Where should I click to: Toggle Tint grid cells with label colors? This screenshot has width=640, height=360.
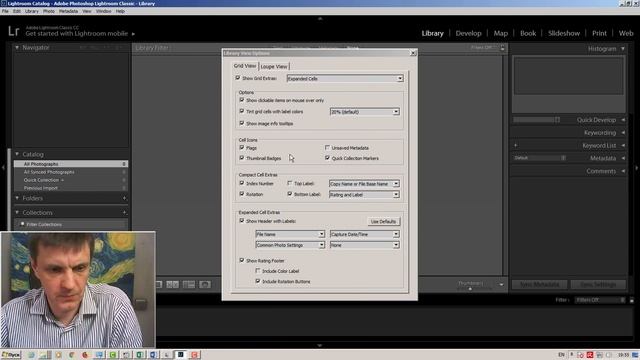(242, 111)
